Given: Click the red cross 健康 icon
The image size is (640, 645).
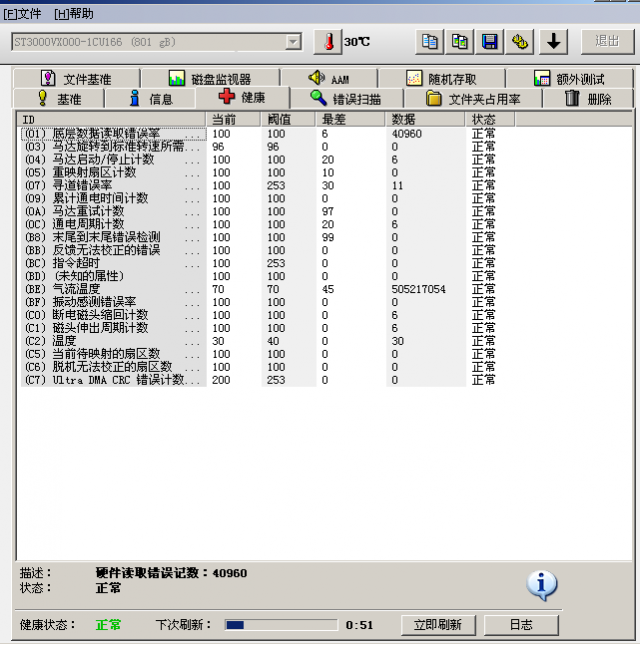Looking at the screenshot, I should [x=227, y=97].
